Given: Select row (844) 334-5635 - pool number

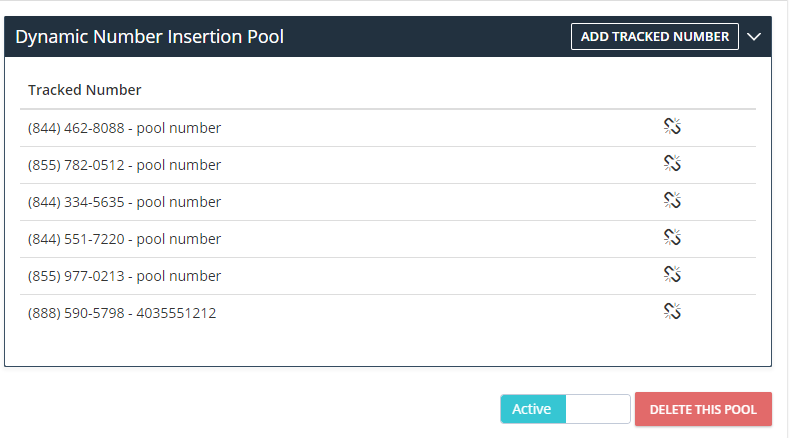Looking at the screenshot, I should click(x=388, y=202).
